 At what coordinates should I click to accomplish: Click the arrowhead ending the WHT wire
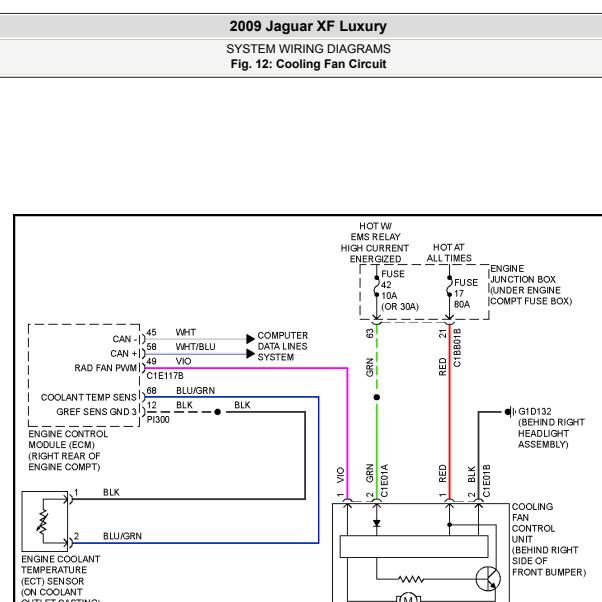pos(250,339)
